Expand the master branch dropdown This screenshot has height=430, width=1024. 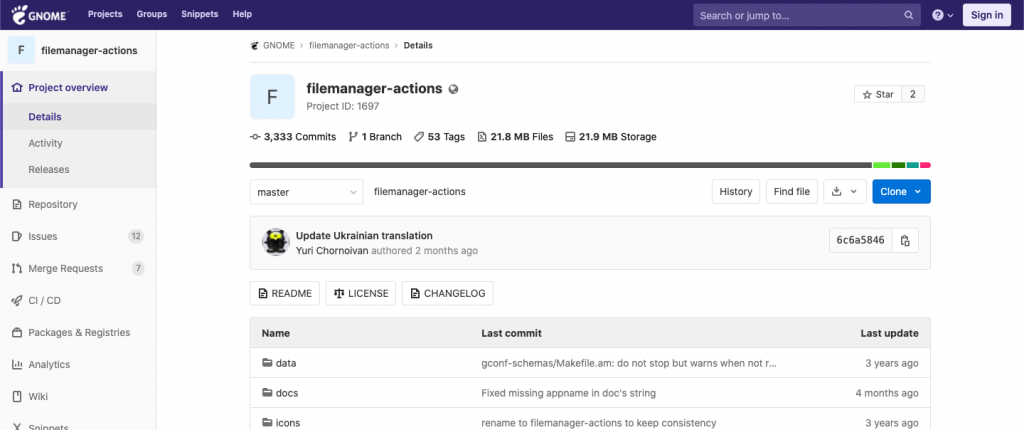point(306,192)
